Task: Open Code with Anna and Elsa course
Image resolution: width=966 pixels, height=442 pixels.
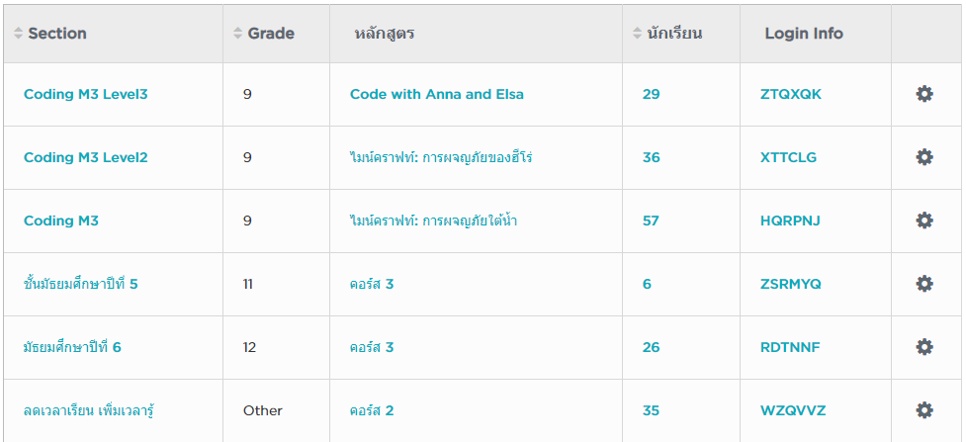Action: pyautogui.click(x=437, y=94)
